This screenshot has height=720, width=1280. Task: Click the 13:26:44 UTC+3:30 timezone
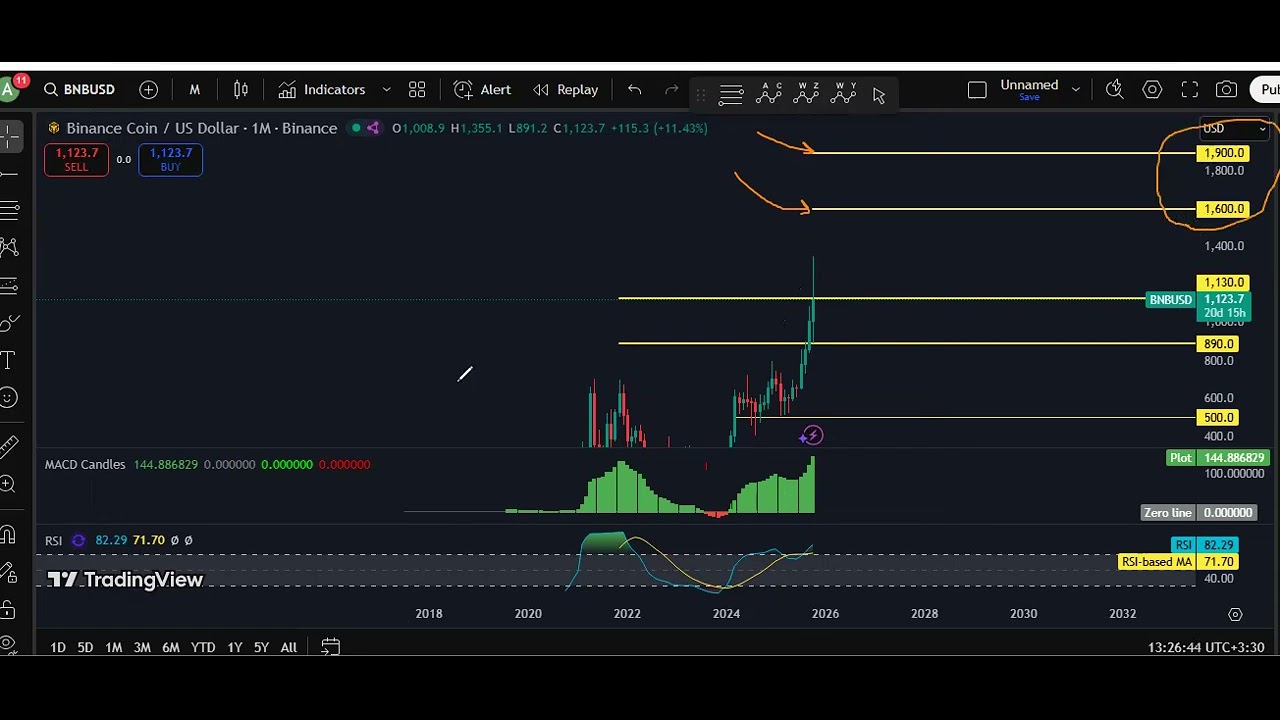point(1206,648)
